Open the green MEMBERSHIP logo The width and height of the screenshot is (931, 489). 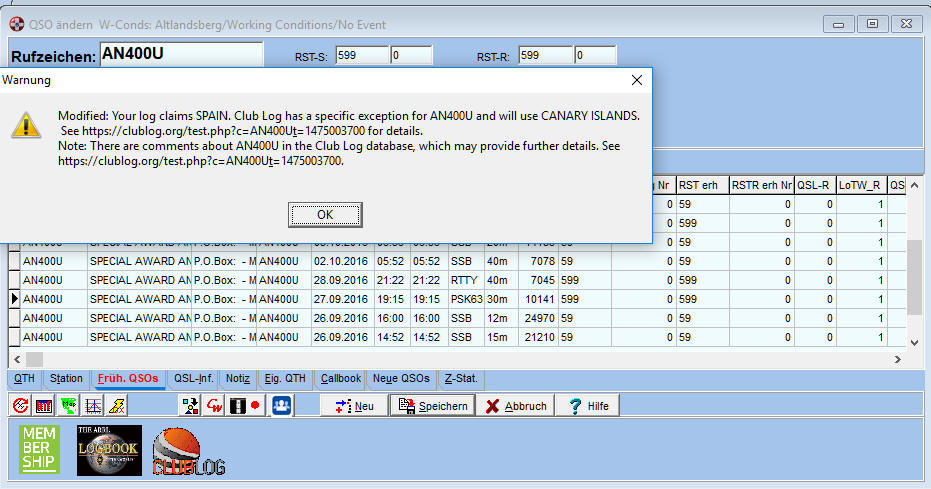coord(39,449)
